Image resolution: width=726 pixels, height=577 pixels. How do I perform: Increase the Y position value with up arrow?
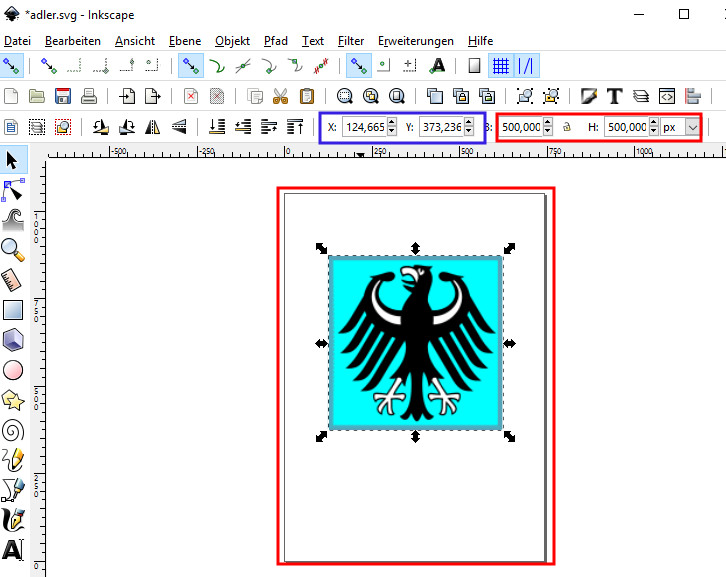(469, 122)
